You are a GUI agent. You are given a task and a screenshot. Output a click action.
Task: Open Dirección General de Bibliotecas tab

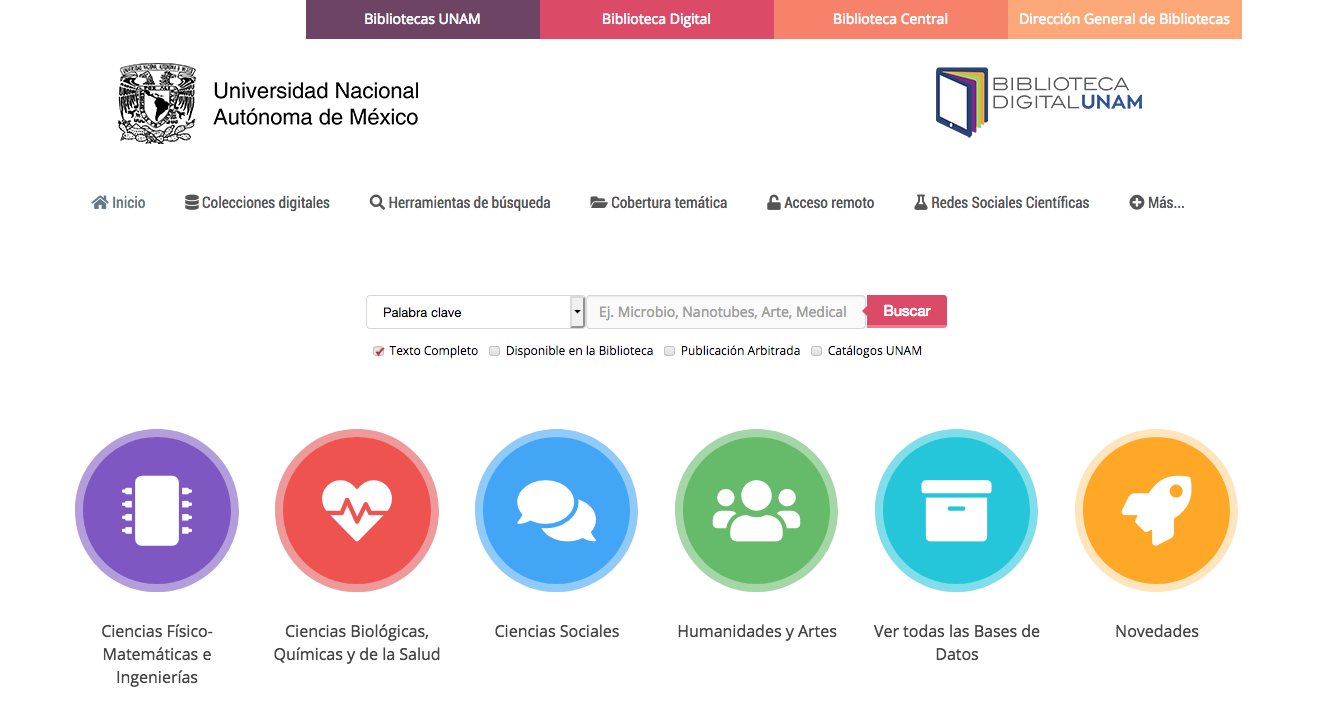pos(1125,19)
